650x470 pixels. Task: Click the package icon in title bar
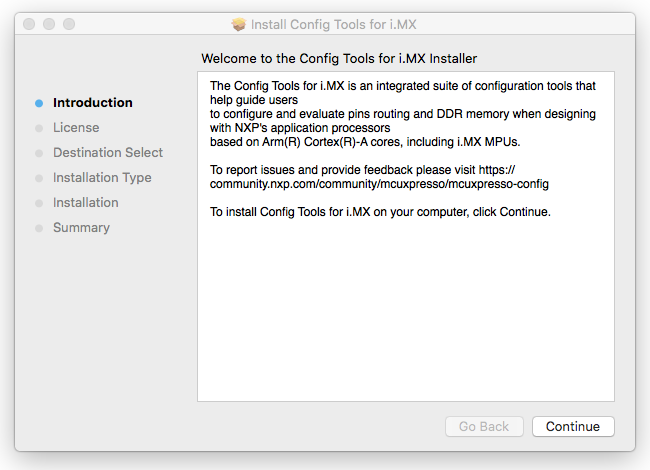click(x=238, y=24)
